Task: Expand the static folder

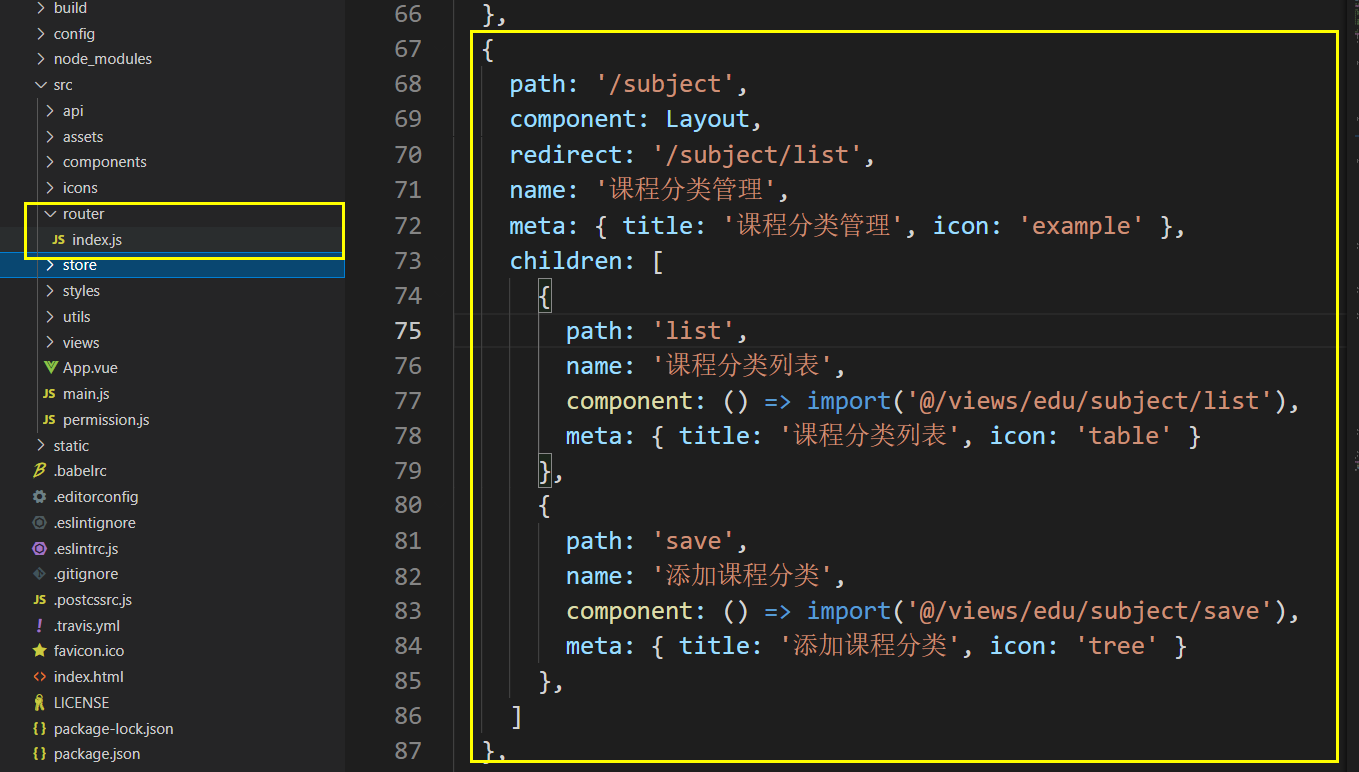Action: [x=40, y=446]
